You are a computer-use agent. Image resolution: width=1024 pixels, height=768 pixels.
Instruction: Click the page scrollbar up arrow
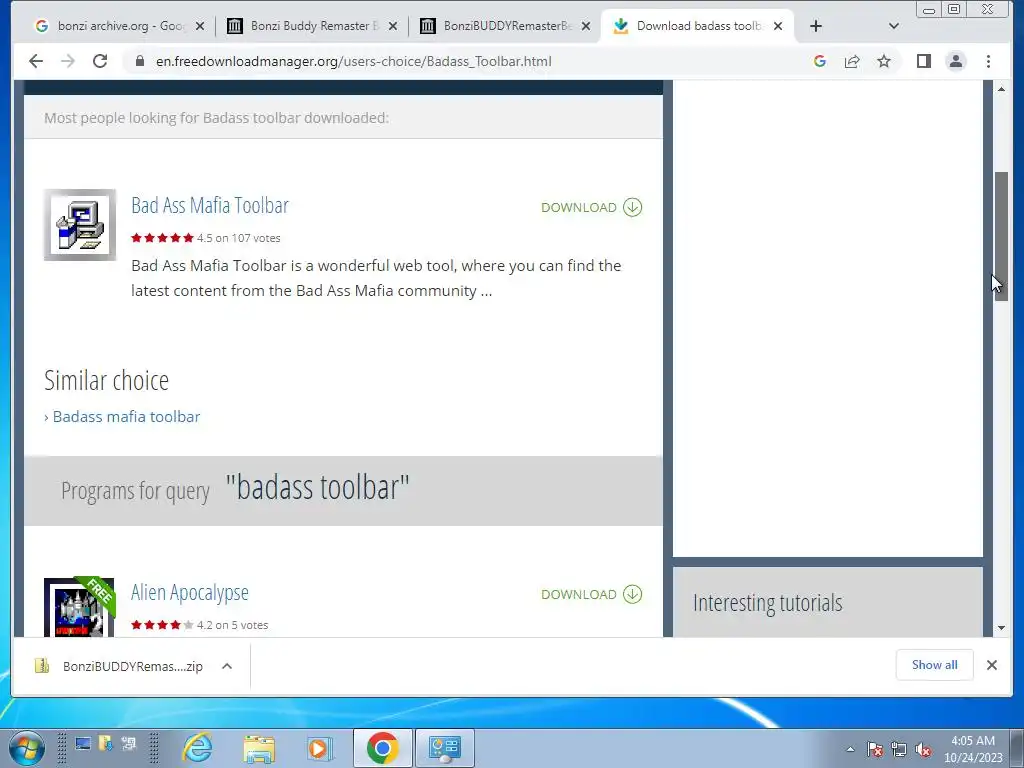[1001, 89]
